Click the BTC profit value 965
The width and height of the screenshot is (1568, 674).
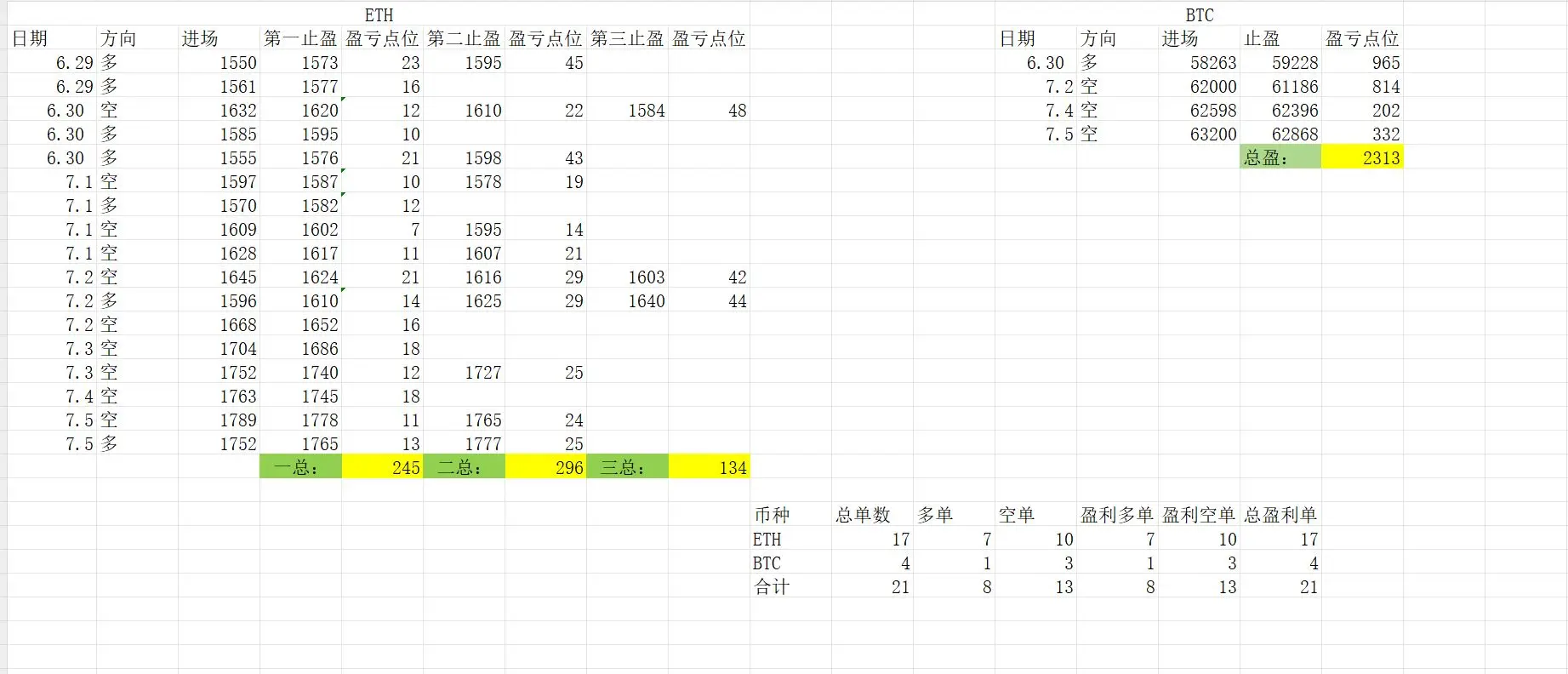point(1362,62)
